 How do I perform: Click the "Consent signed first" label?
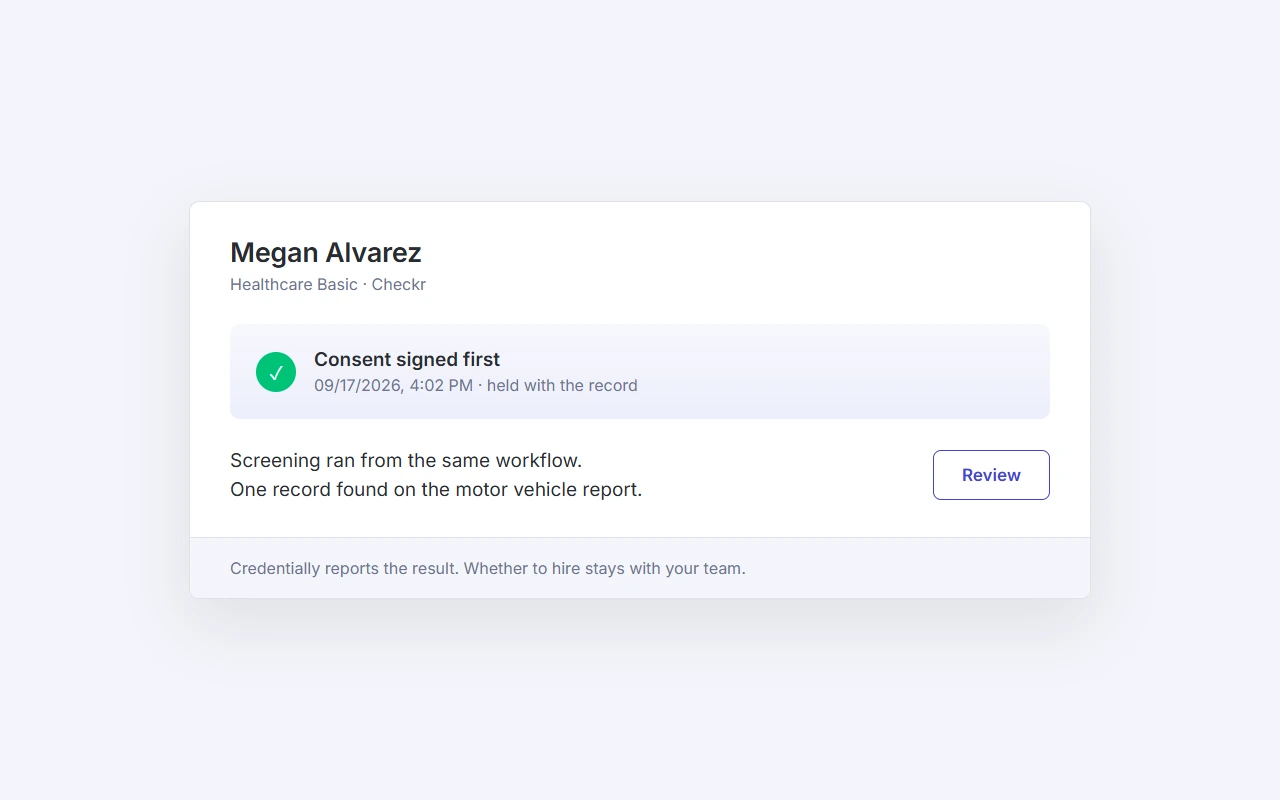click(407, 359)
